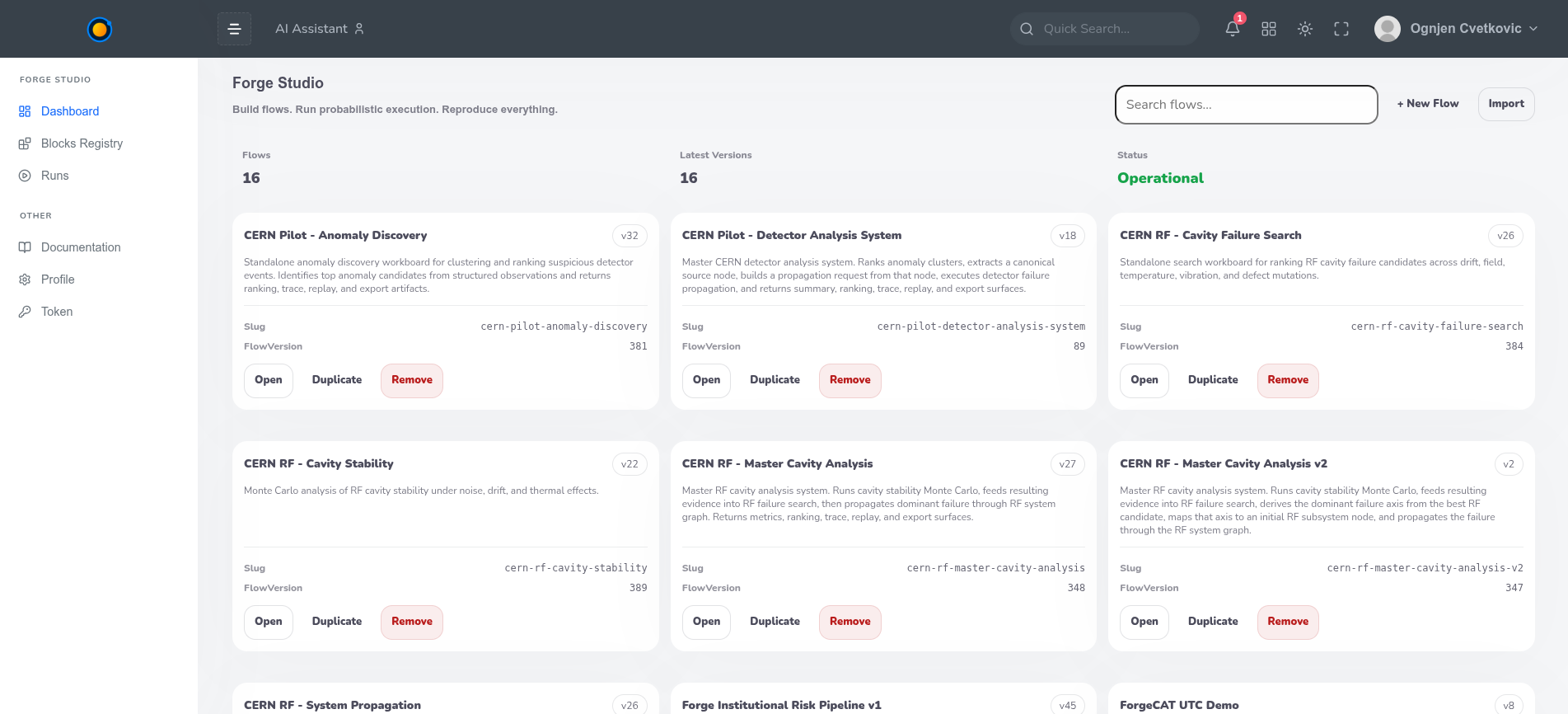
Task: Toggle light/dark theme sun icon
Action: (x=1305, y=29)
